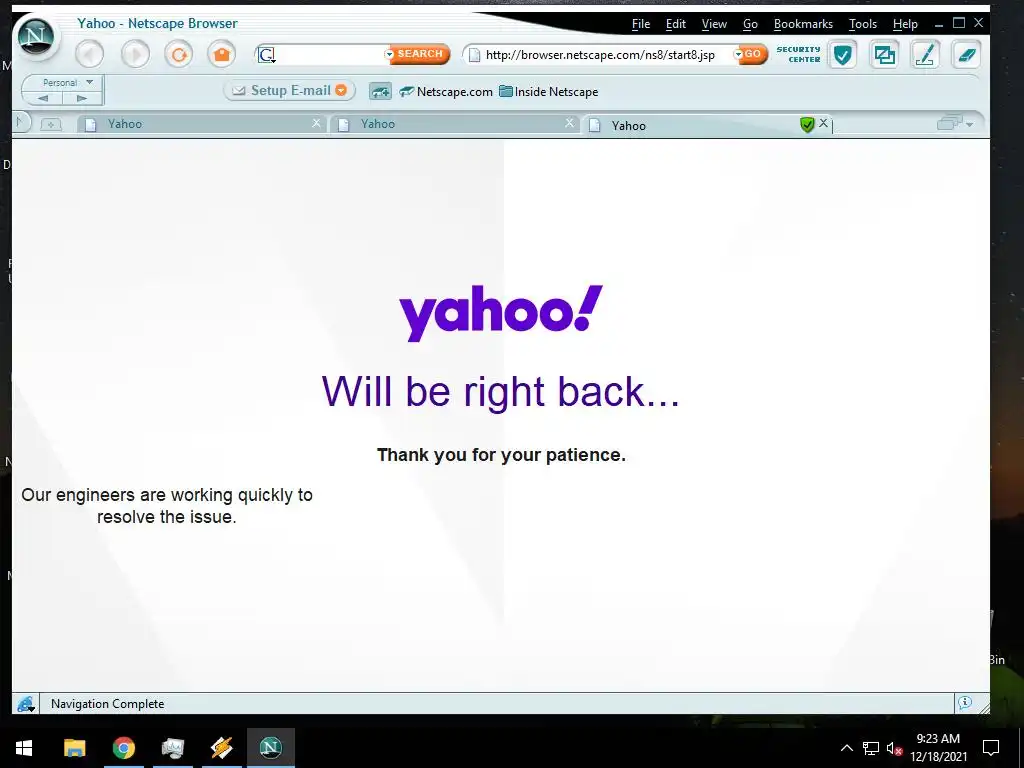Screen dimensions: 1024x768
Task: Open the SEARCH button dropdown arrow
Action: pyautogui.click(x=390, y=54)
